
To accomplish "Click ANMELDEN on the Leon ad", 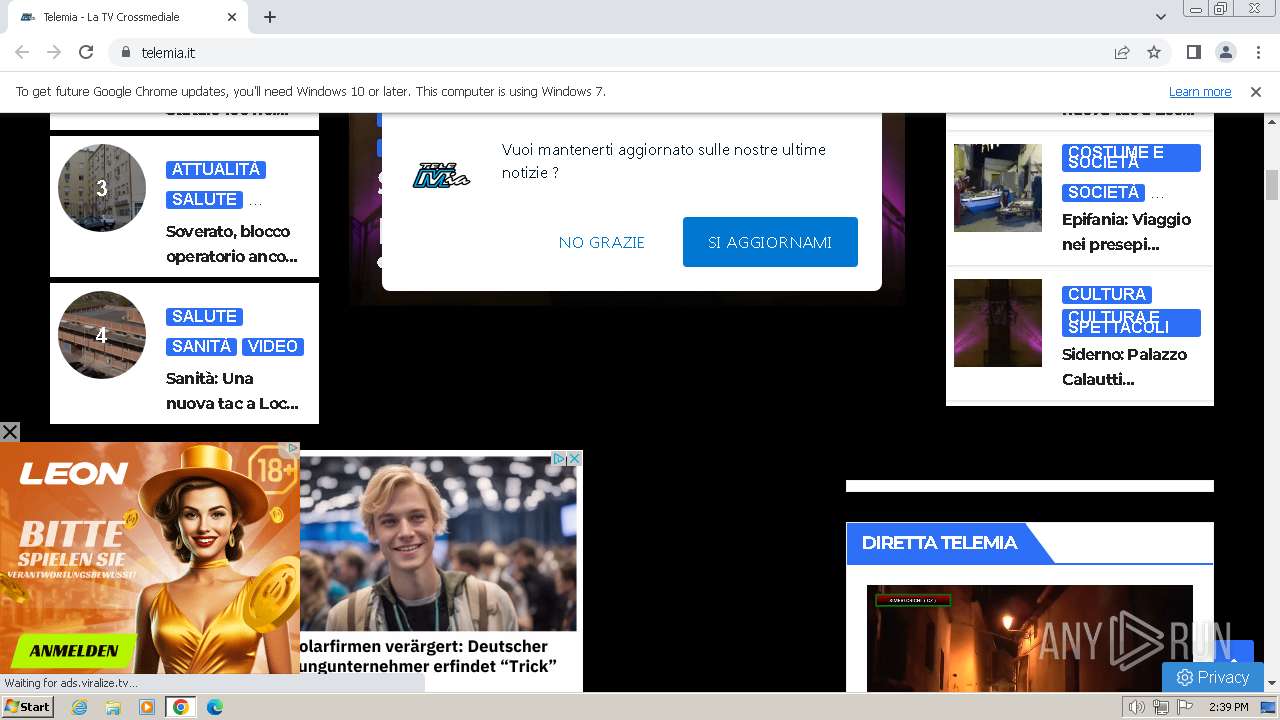I will click(x=73, y=651).
